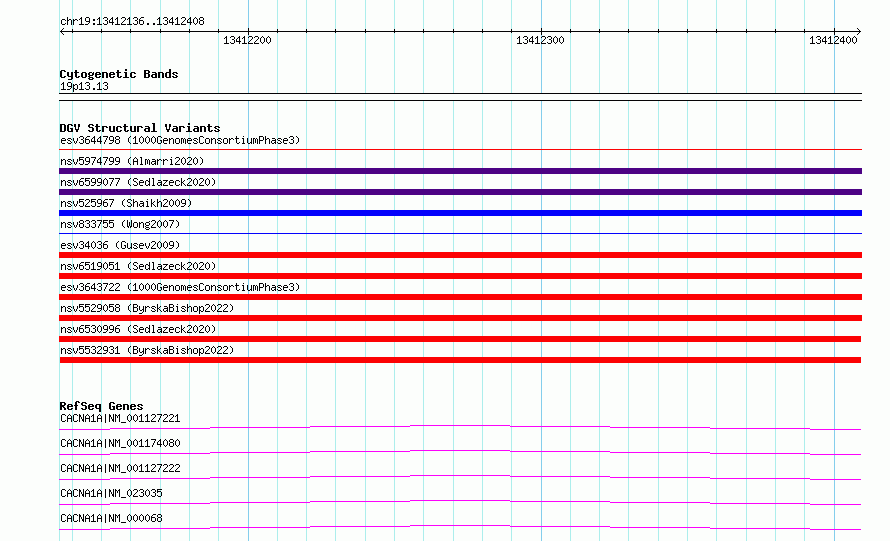Select variant esv3643722 (1000GenomesConsortiumPhase3) label

[x=180, y=287]
